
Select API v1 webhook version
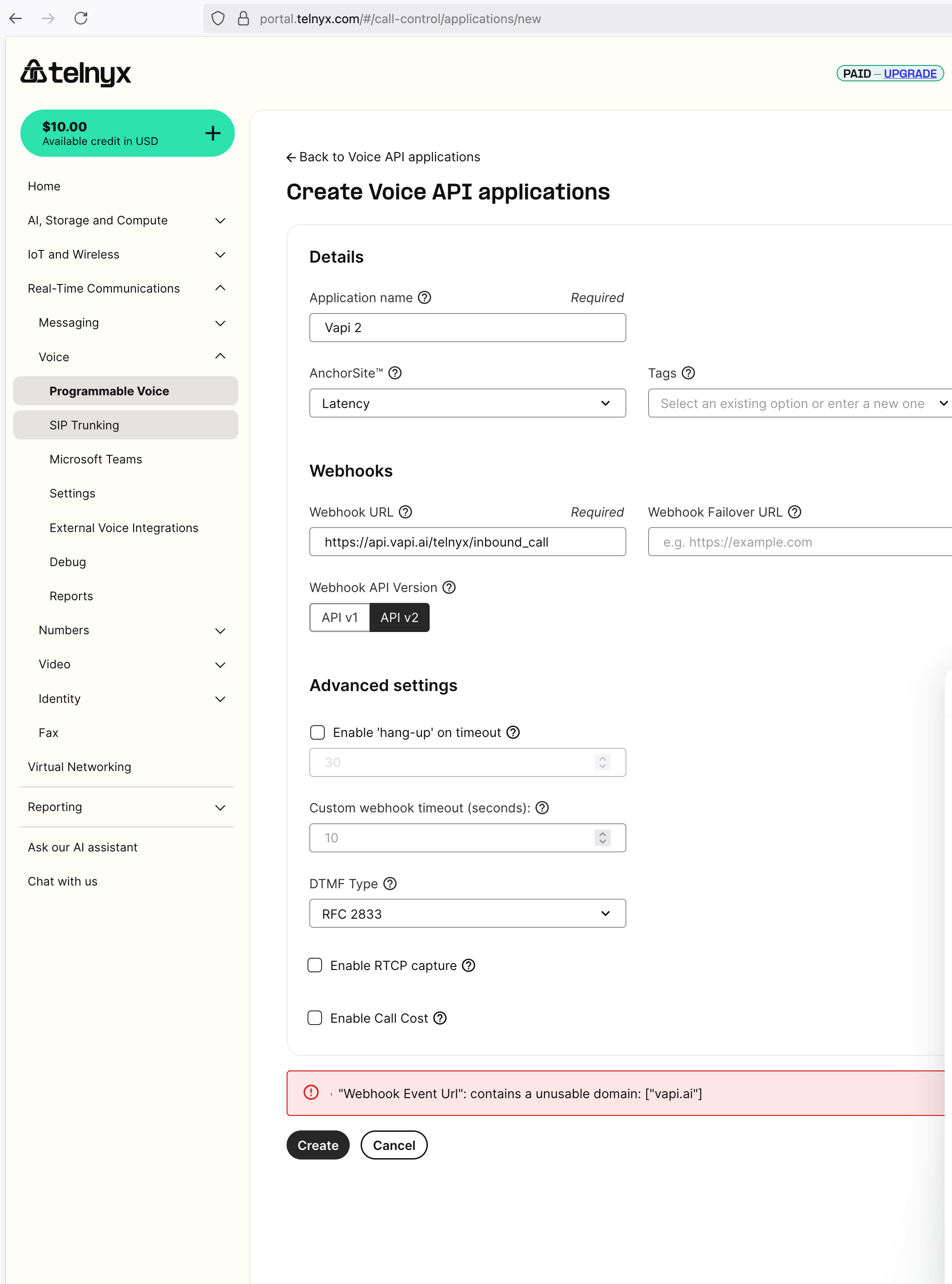pos(339,617)
